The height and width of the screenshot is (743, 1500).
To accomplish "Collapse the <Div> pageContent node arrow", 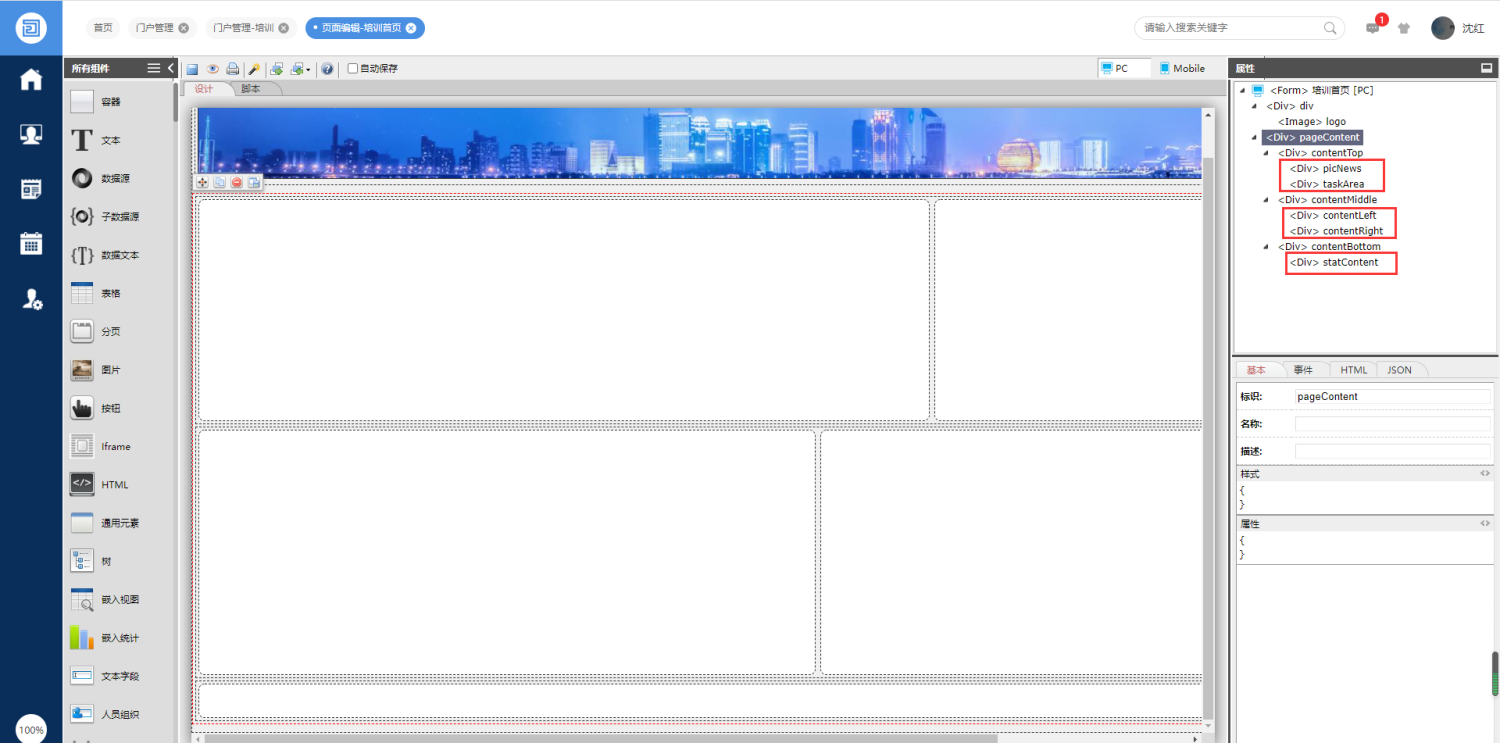I will (1255, 137).
